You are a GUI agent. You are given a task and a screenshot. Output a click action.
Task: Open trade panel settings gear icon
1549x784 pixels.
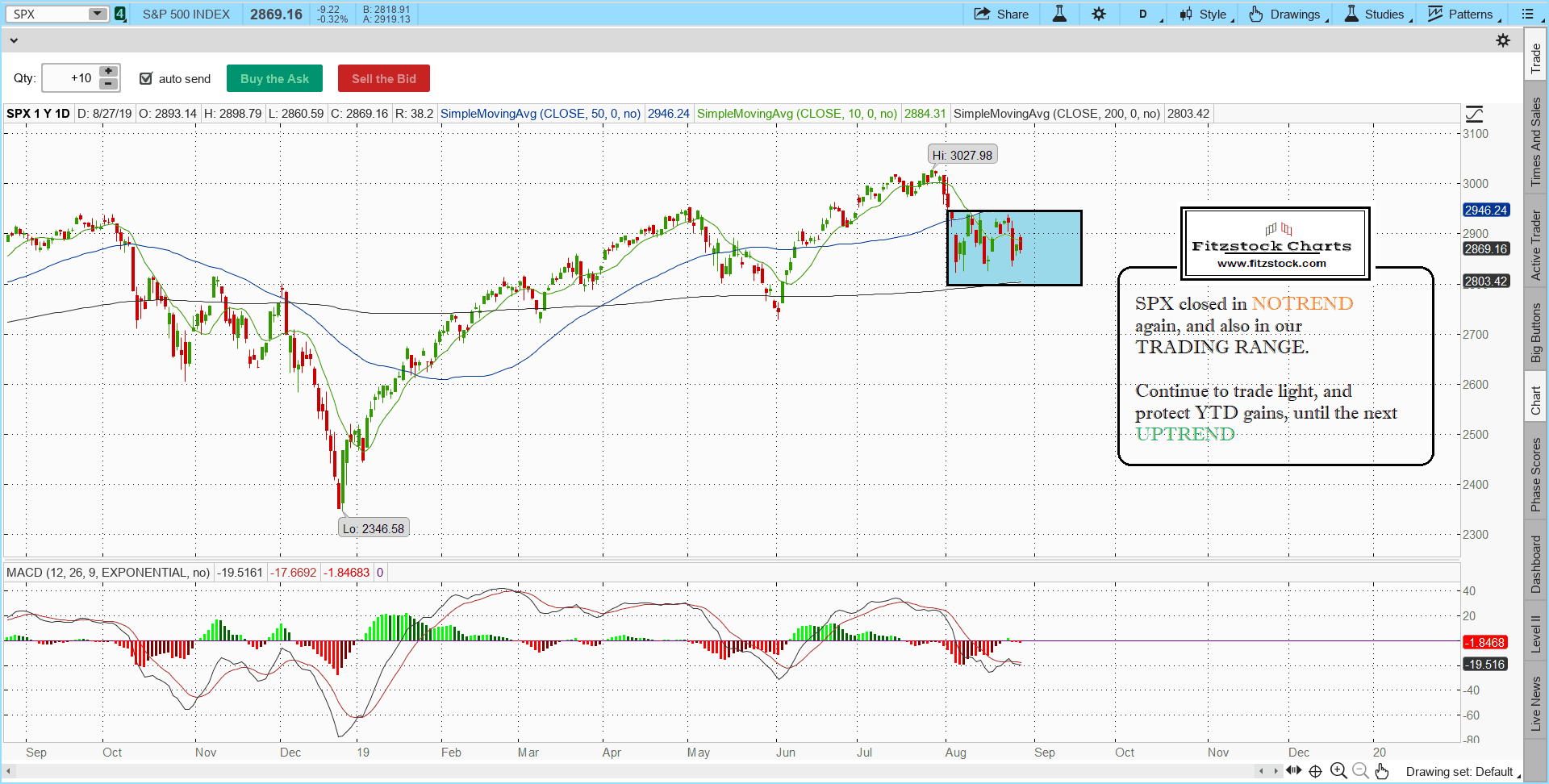pyautogui.click(x=1503, y=40)
